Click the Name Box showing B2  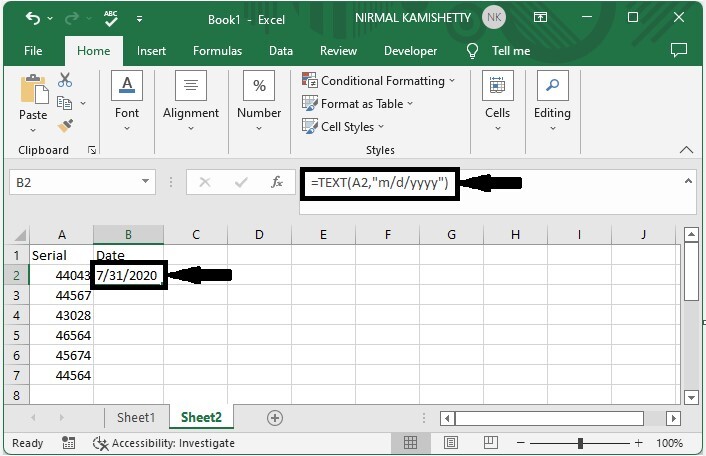(74, 182)
